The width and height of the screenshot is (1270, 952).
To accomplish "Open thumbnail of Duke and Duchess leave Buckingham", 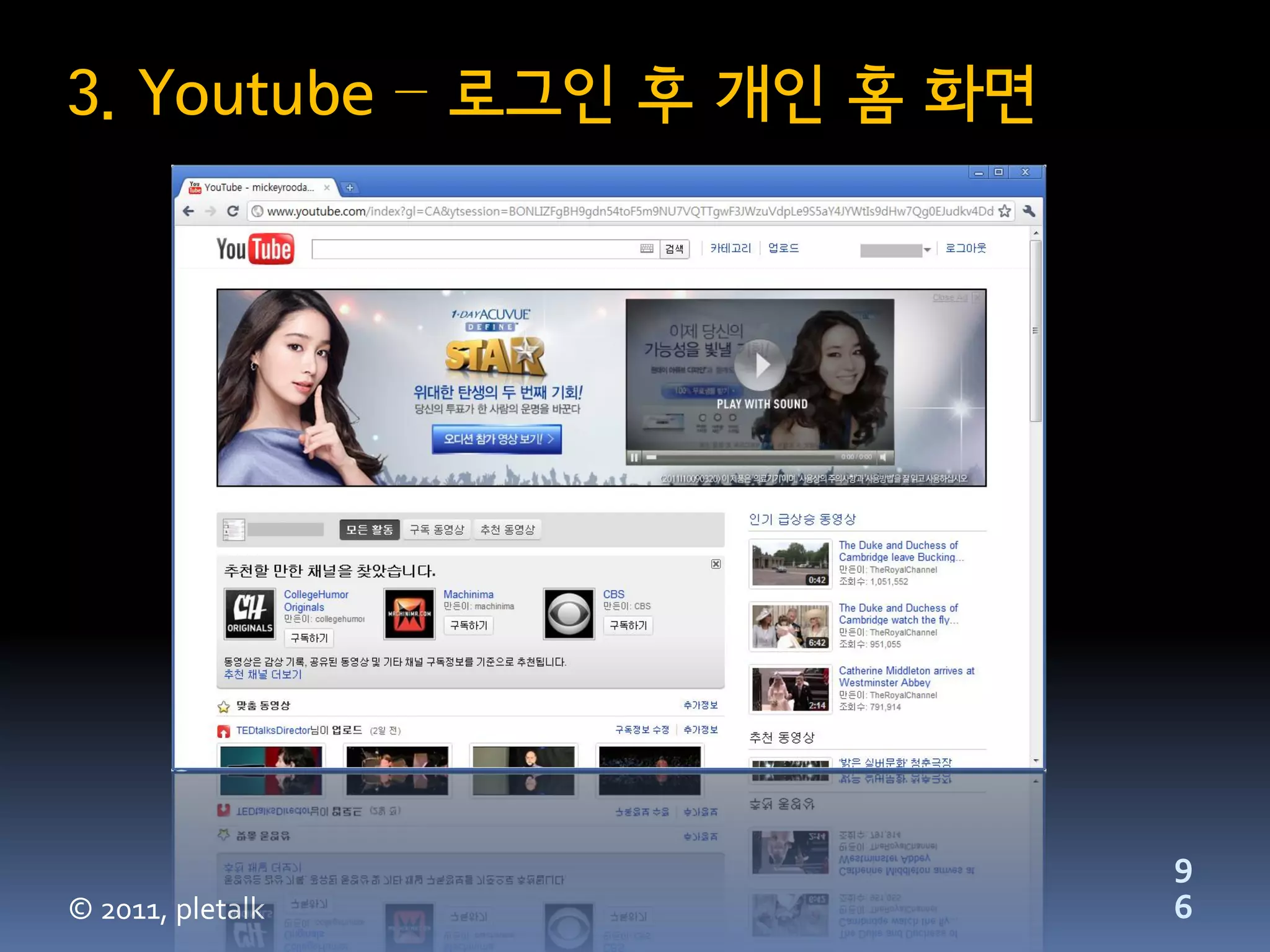I will [790, 564].
